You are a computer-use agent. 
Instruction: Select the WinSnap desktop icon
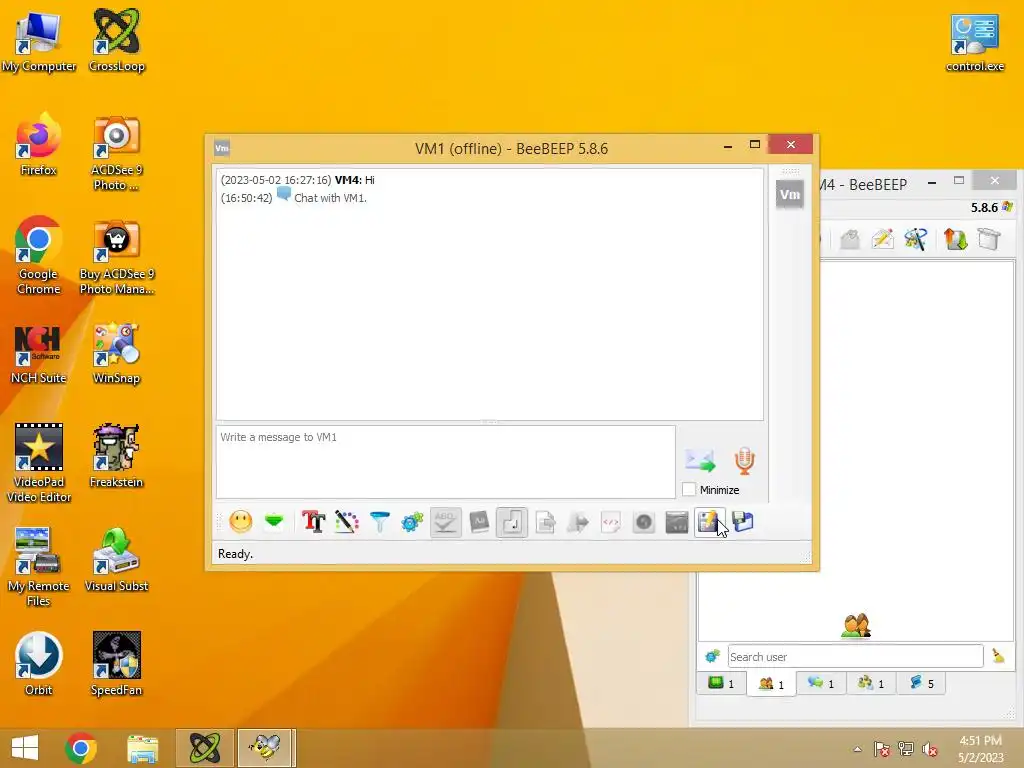tap(116, 353)
